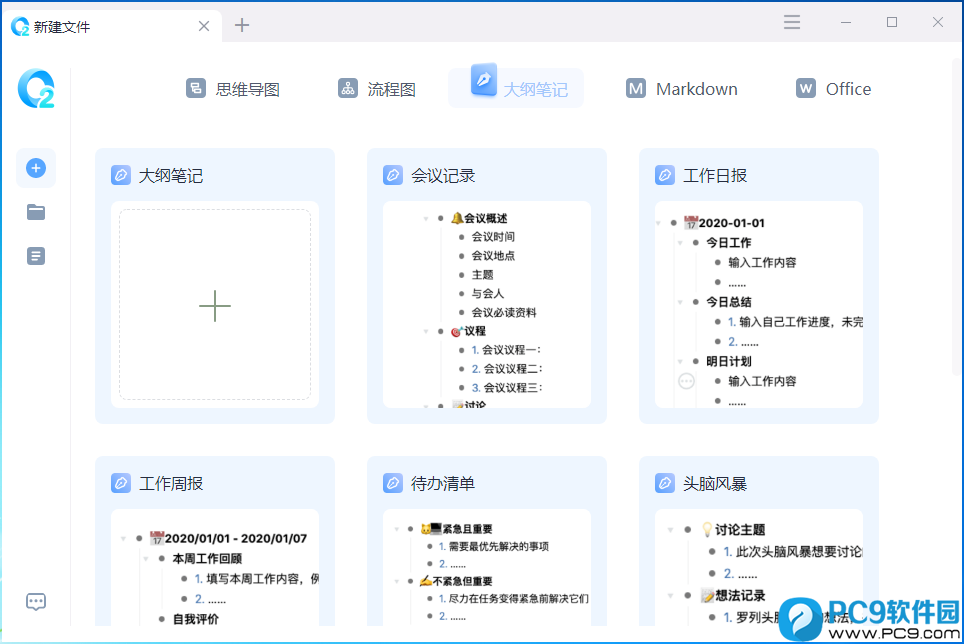Viewport: 964px width, 644px height.
Task: Switch to the Office tab
Action: click(x=833, y=88)
